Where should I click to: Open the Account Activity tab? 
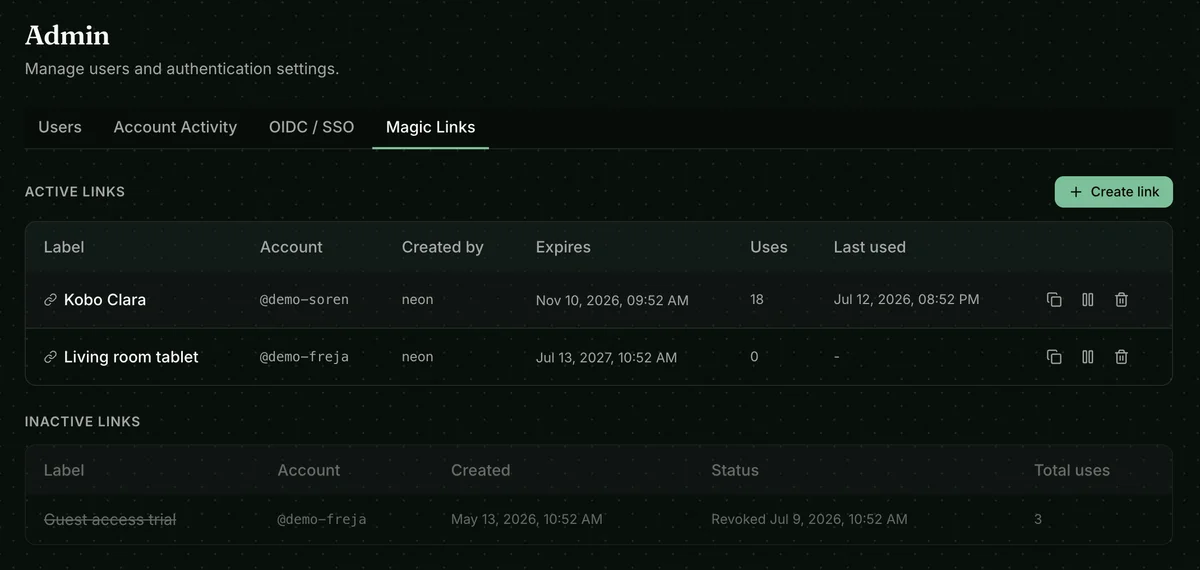[x=175, y=127]
